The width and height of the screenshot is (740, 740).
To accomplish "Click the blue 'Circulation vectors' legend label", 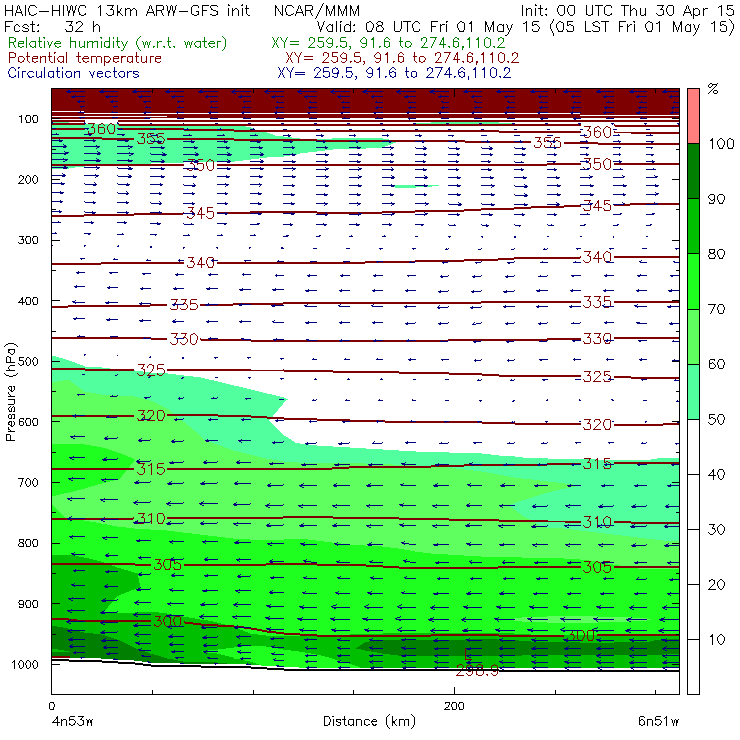I will [x=74, y=73].
